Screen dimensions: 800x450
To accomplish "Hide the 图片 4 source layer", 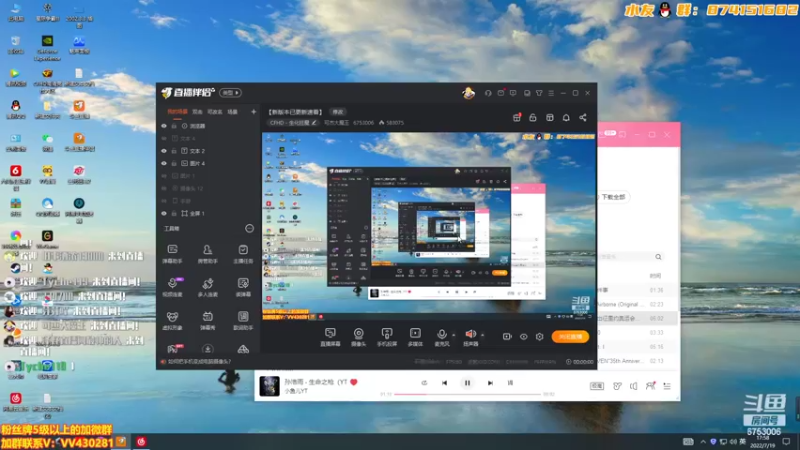I will tap(164, 163).
